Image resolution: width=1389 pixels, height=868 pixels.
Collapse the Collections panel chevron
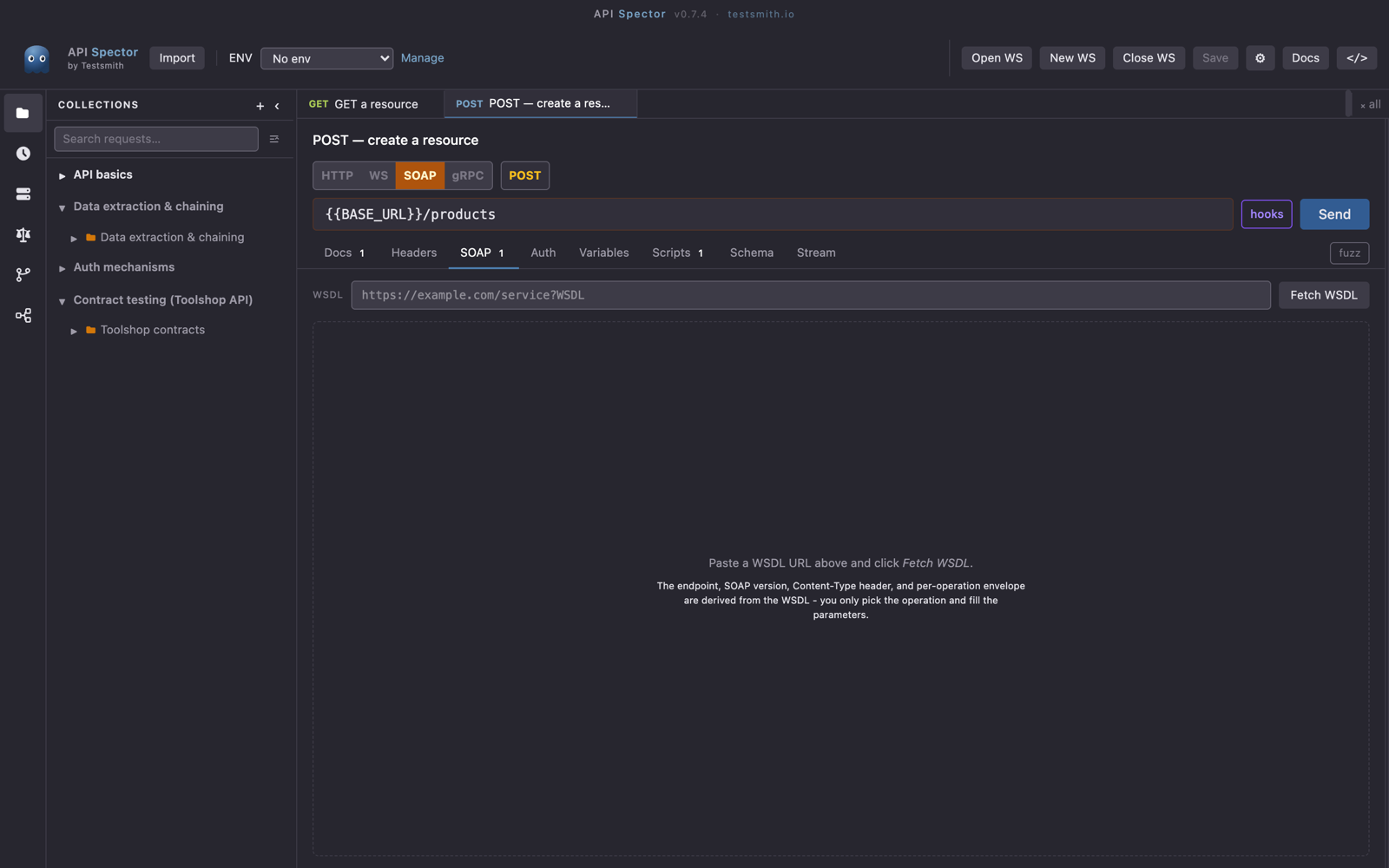tap(277, 106)
